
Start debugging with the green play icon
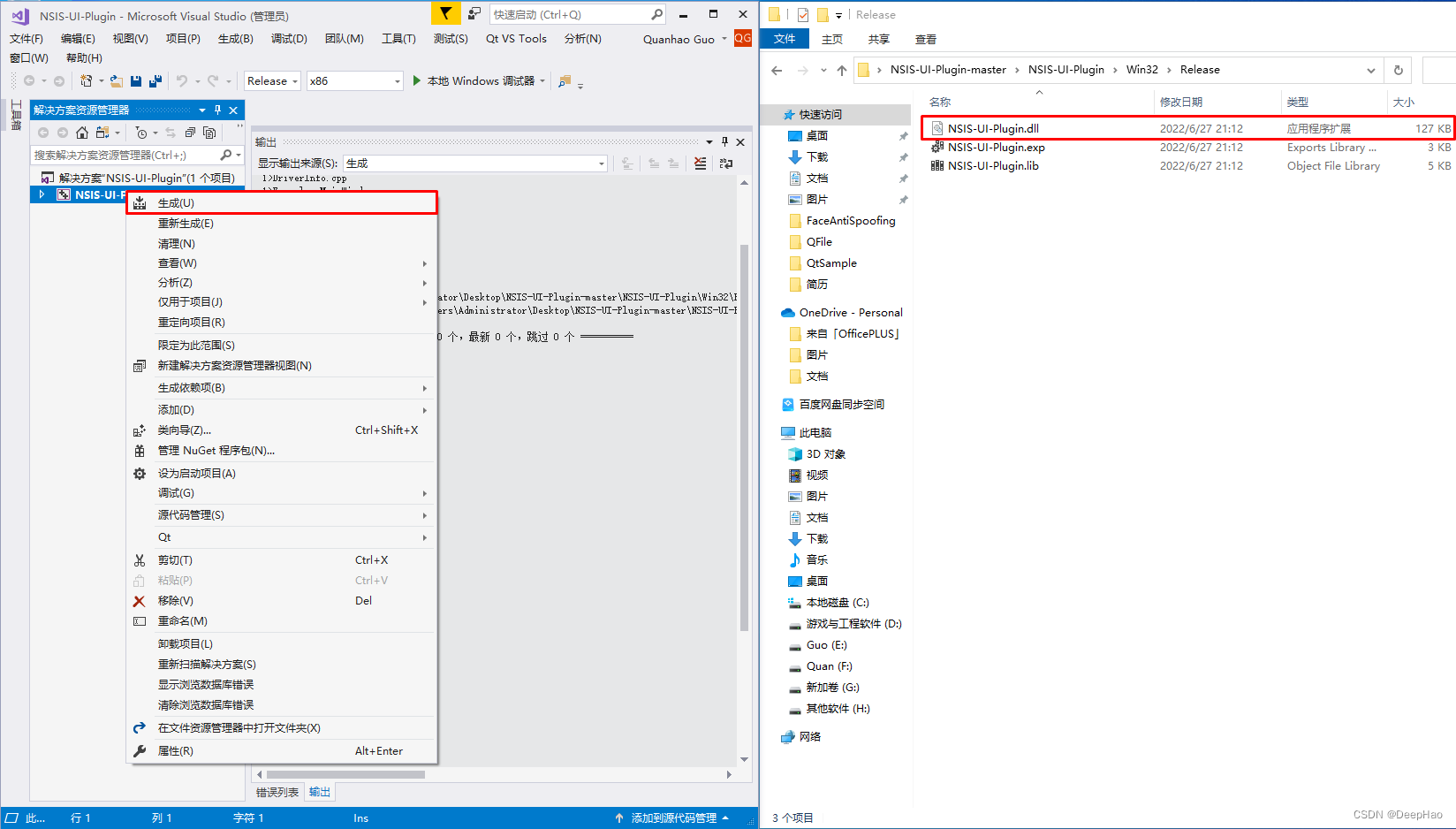pyautogui.click(x=417, y=80)
